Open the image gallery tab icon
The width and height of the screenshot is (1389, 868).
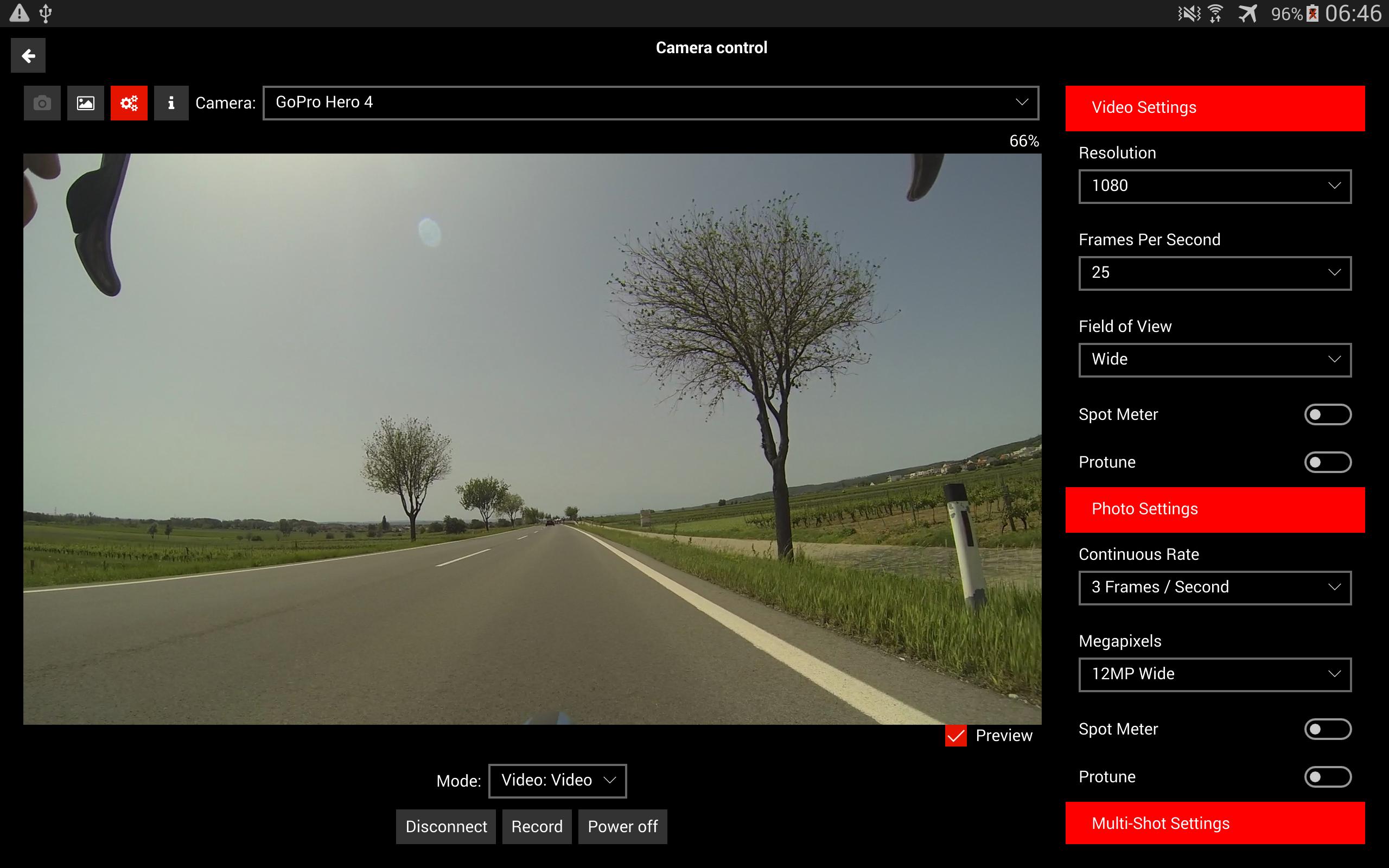pyautogui.click(x=86, y=103)
